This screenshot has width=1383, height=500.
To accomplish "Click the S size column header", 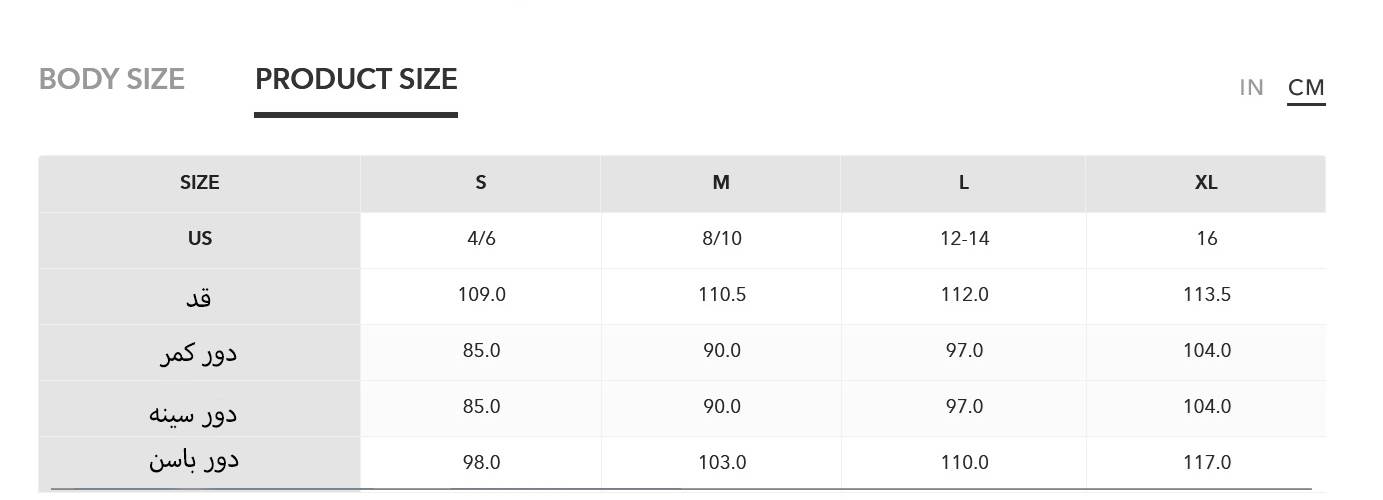I will [x=481, y=183].
